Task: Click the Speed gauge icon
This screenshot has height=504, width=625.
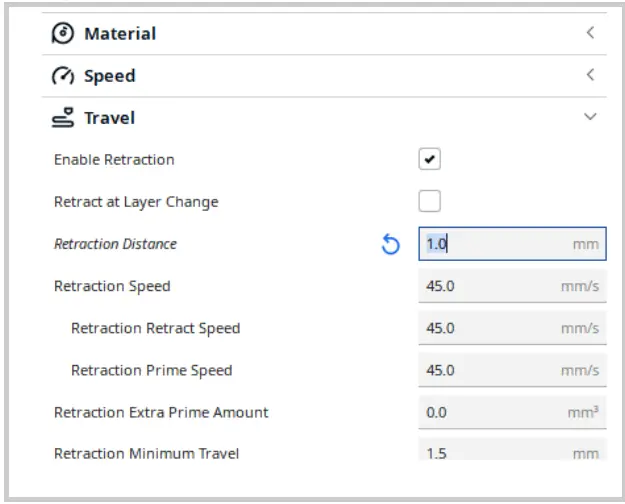Action: point(63,76)
